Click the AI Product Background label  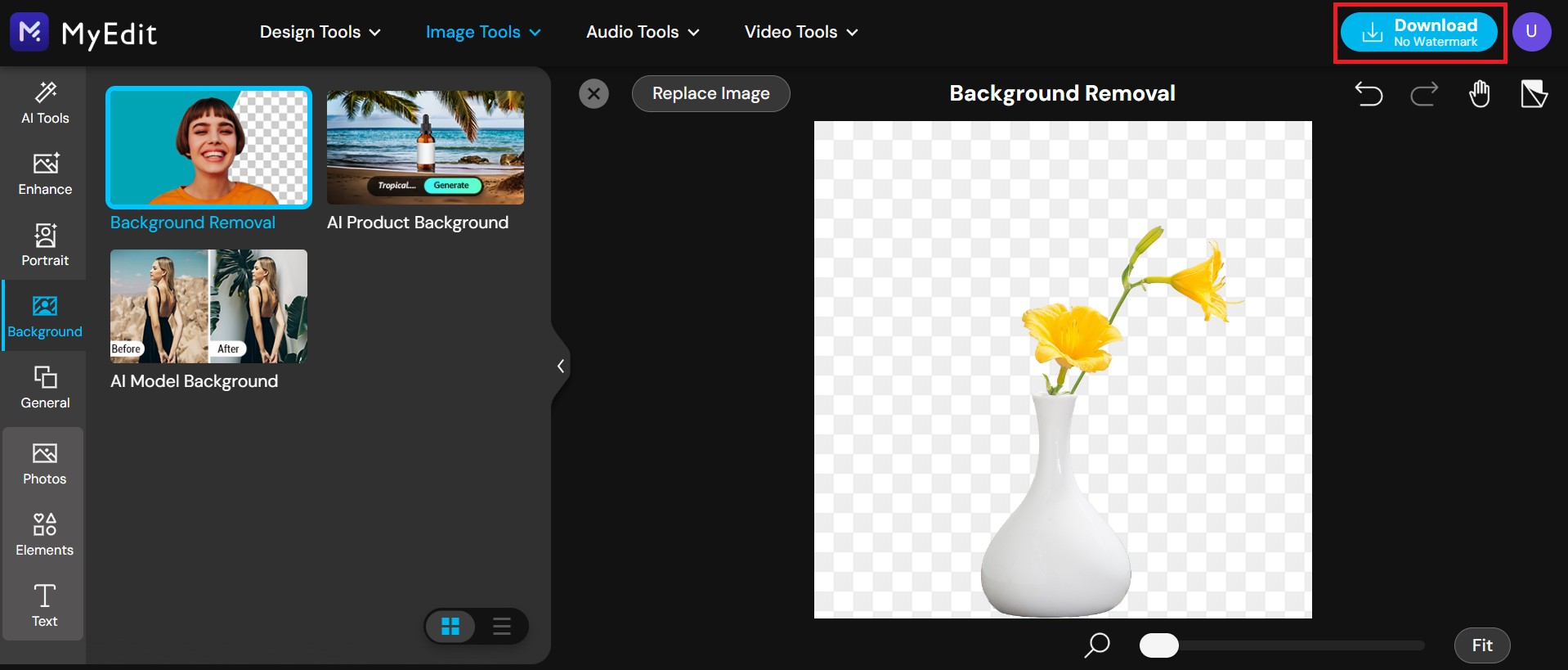[418, 223]
